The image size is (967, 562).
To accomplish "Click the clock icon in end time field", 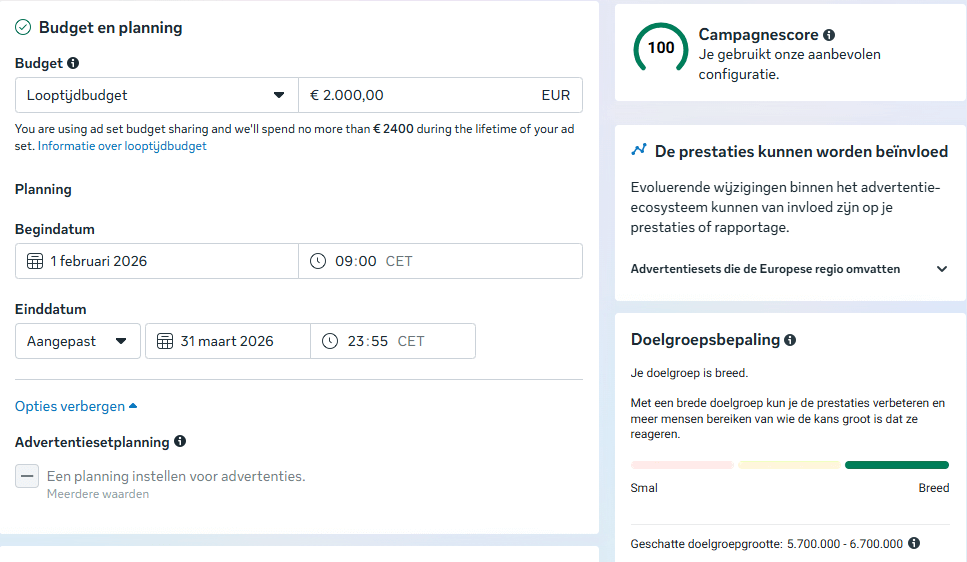I will tap(331, 341).
